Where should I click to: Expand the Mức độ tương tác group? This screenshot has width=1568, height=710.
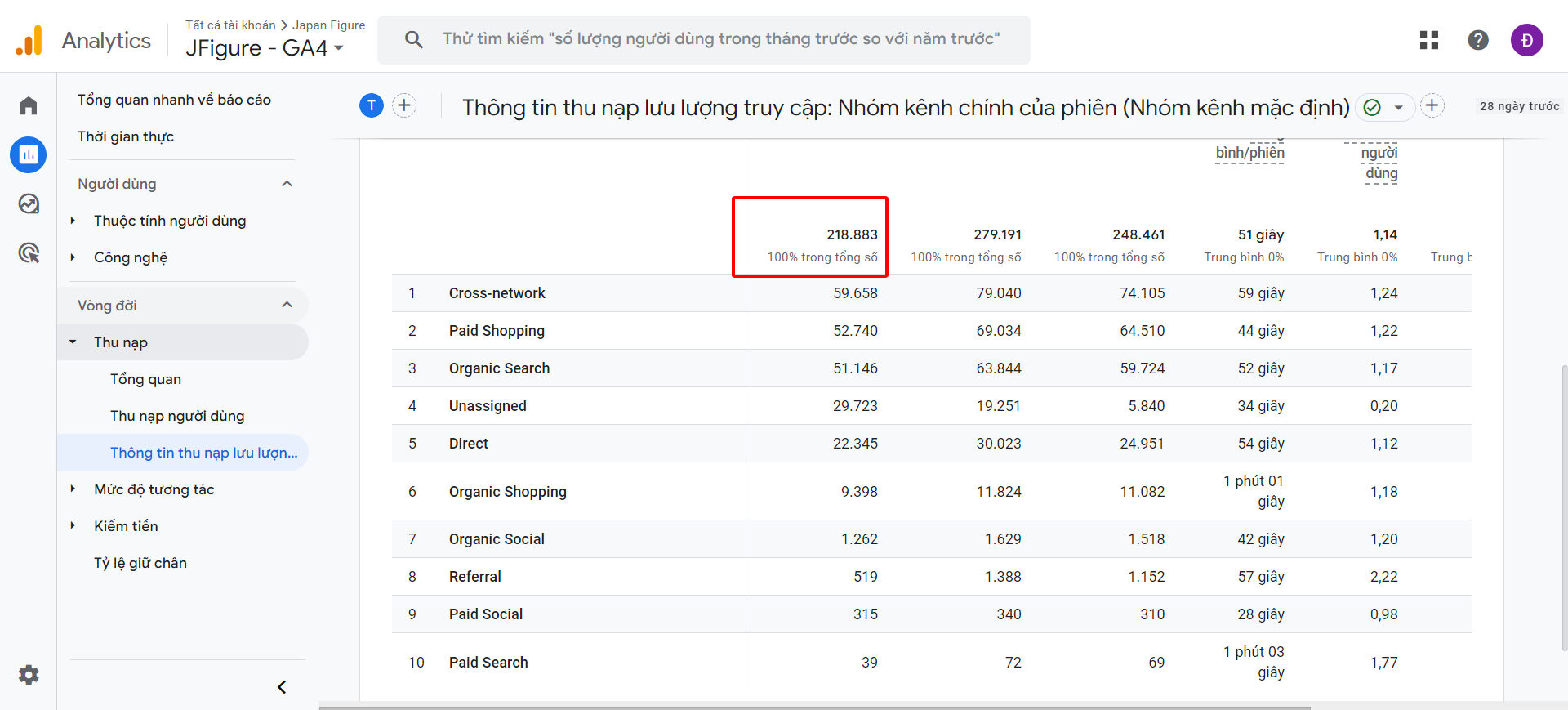73,489
